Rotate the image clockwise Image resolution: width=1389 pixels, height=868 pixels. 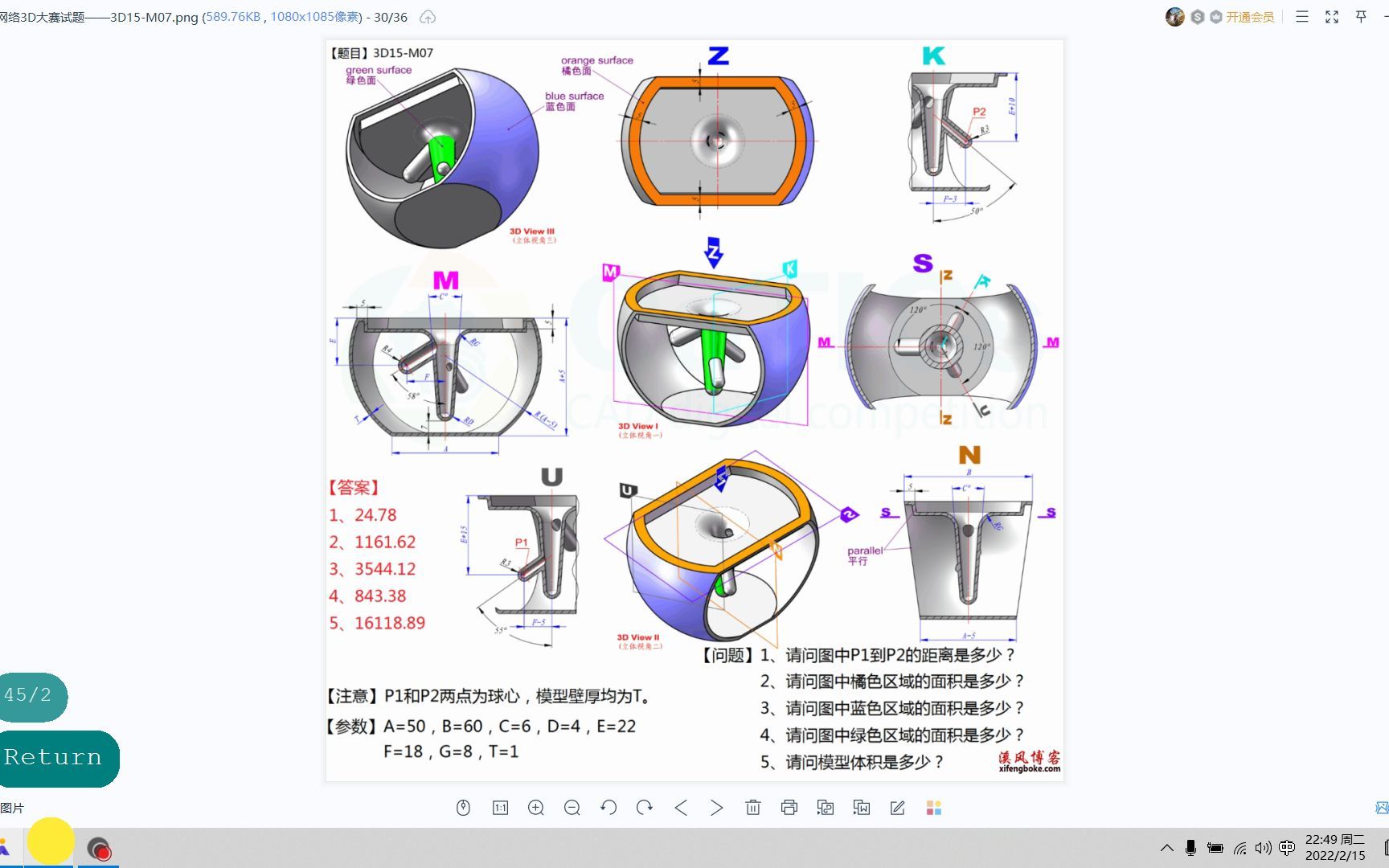[x=645, y=808]
